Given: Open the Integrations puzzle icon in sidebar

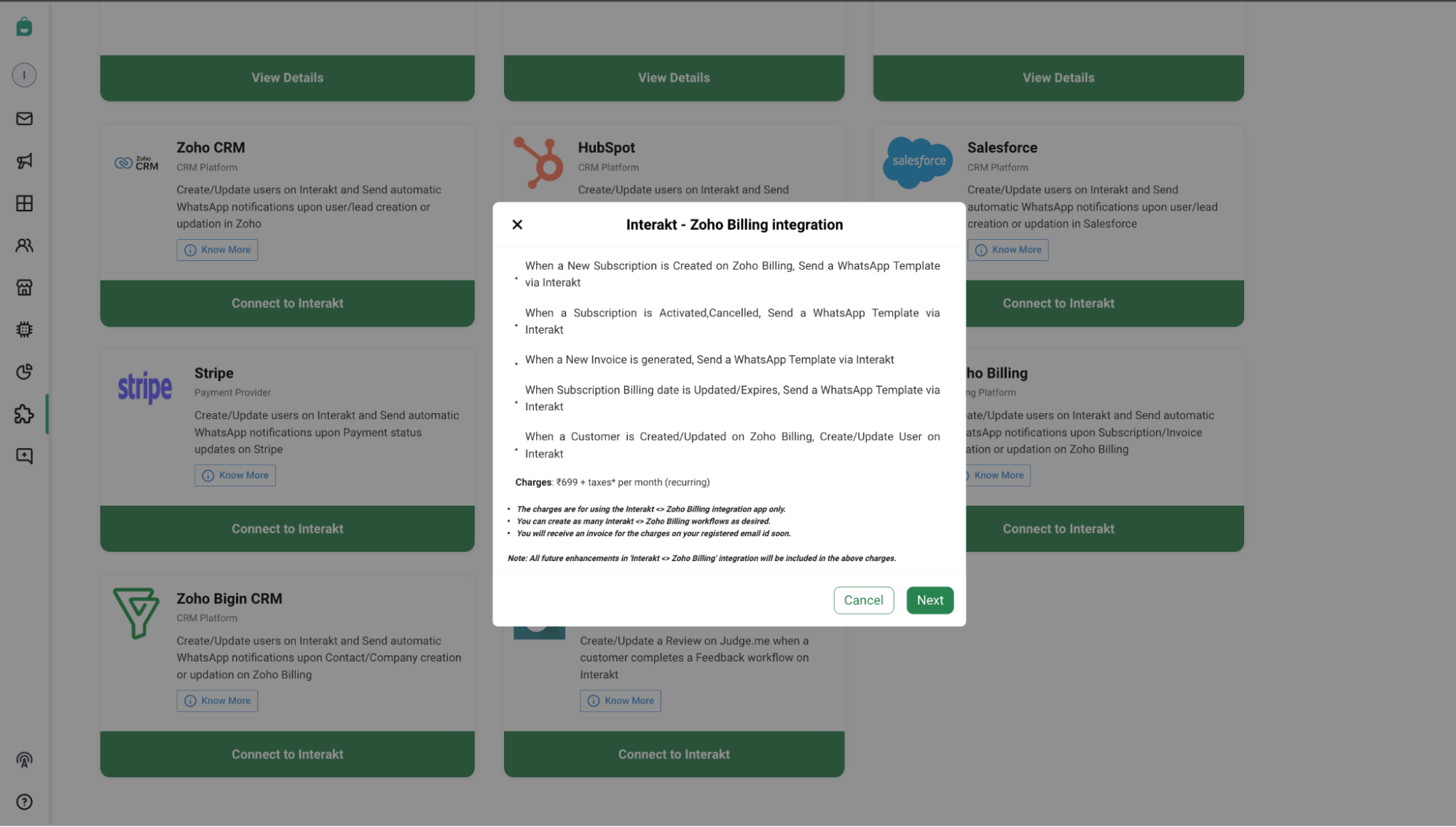Looking at the screenshot, I should click(x=24, y=415).
